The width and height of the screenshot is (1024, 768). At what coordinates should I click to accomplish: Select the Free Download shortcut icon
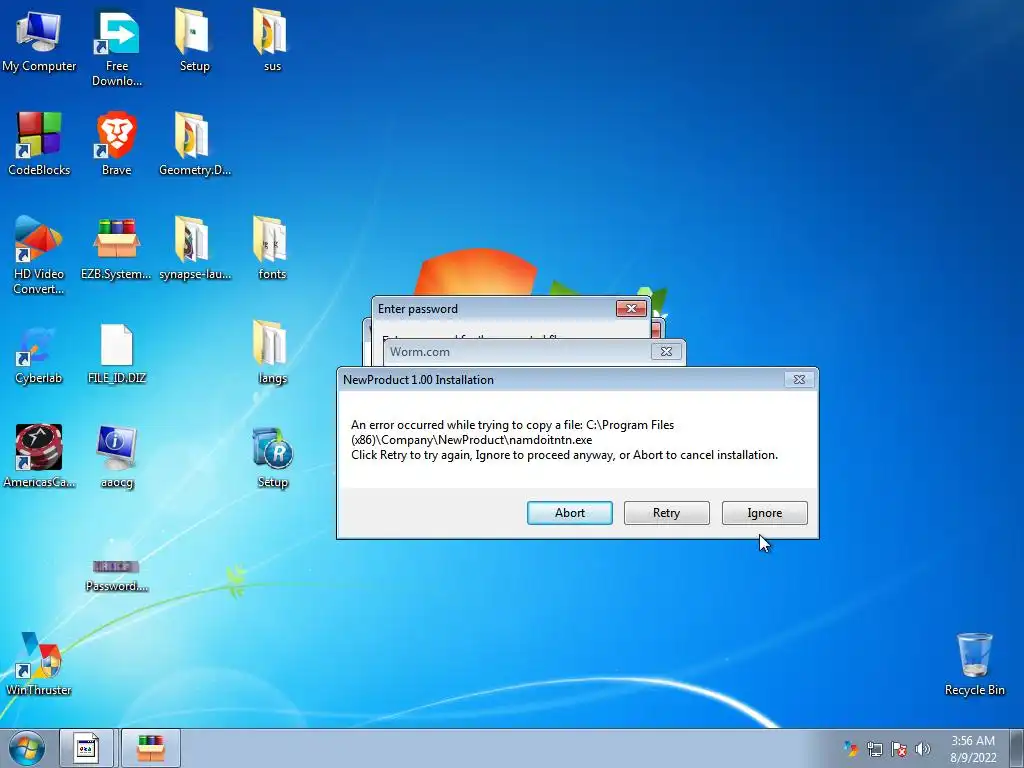(x=117, y=48)
